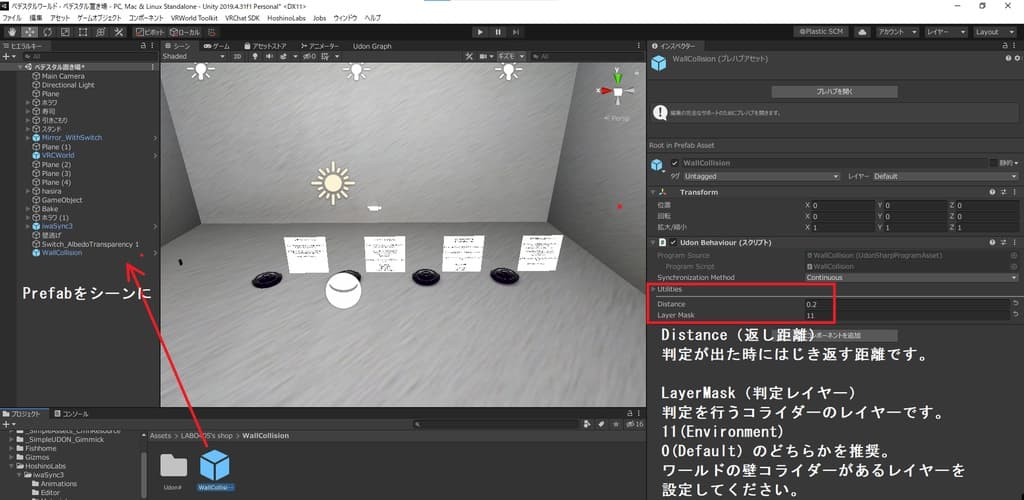Click the Step frame button
Image resolution: width=1024 pixels, height=500 pixels.
[516, 31]
